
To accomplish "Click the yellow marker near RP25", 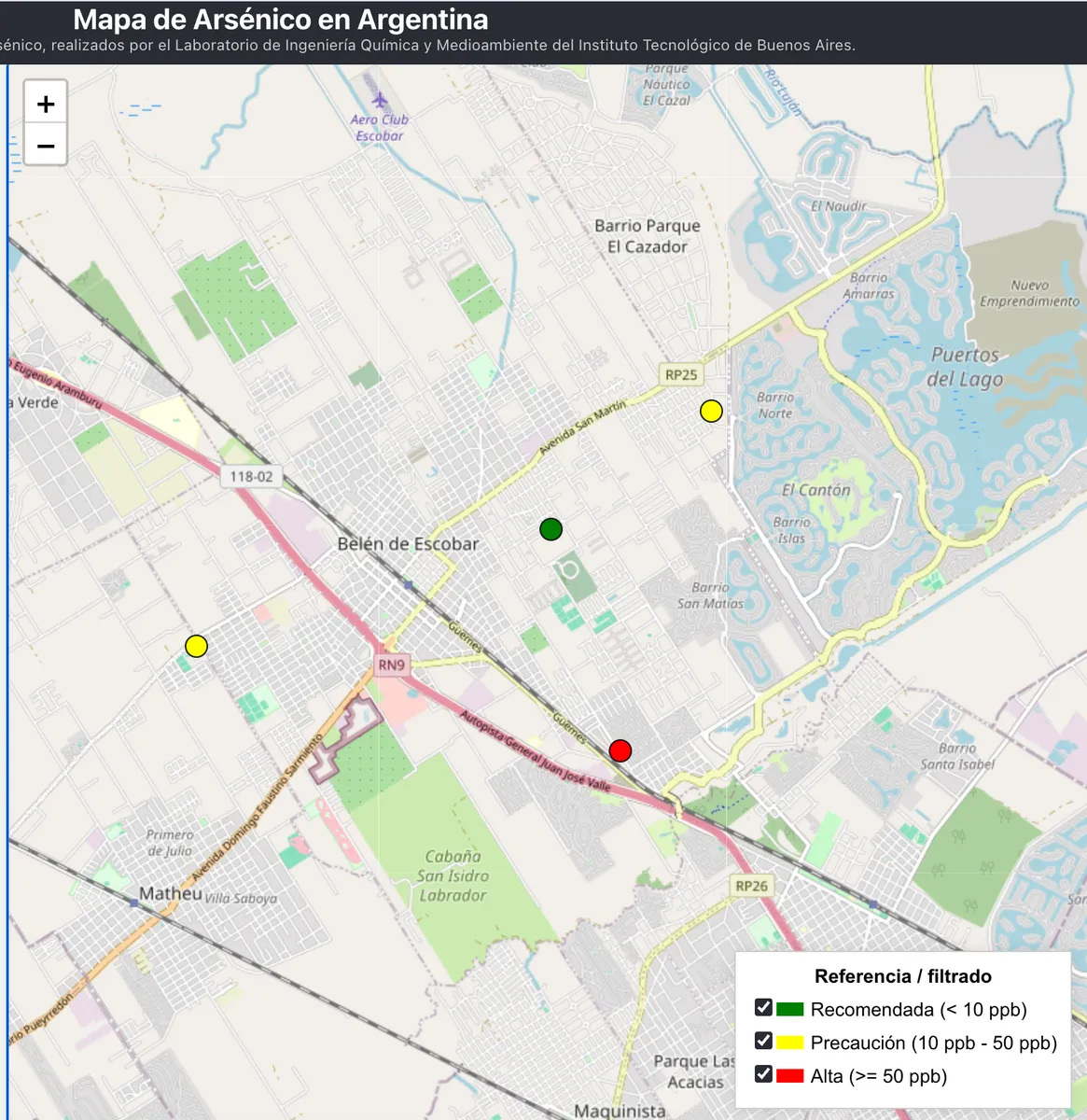I will click(x=711, y=412).
